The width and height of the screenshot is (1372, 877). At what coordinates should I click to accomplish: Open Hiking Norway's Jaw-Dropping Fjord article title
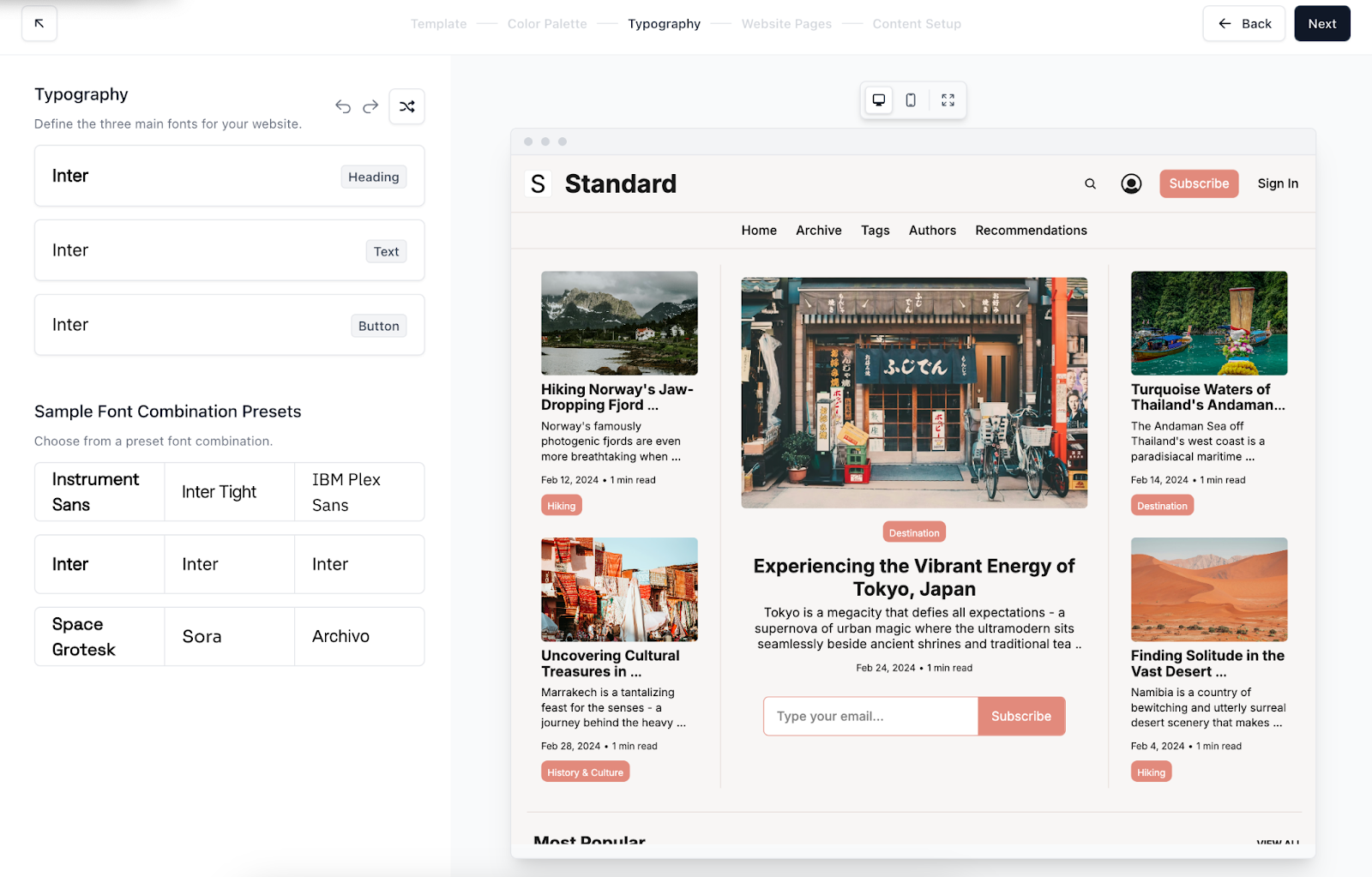(617, 397)
